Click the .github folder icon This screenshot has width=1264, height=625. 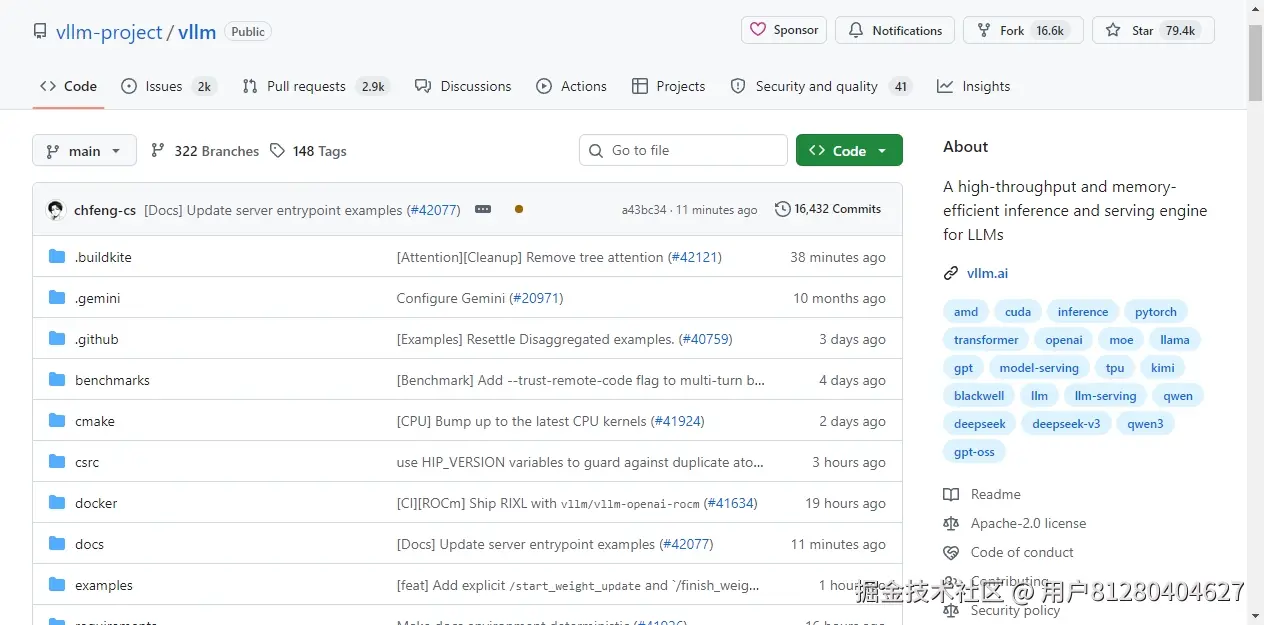[57, 339]
